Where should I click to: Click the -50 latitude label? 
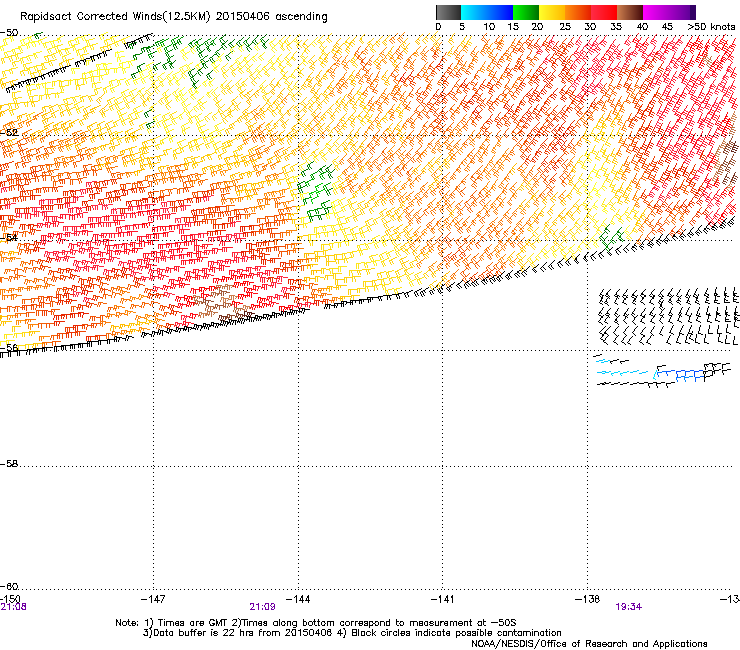pyautogui.click(x=9, y=33)
